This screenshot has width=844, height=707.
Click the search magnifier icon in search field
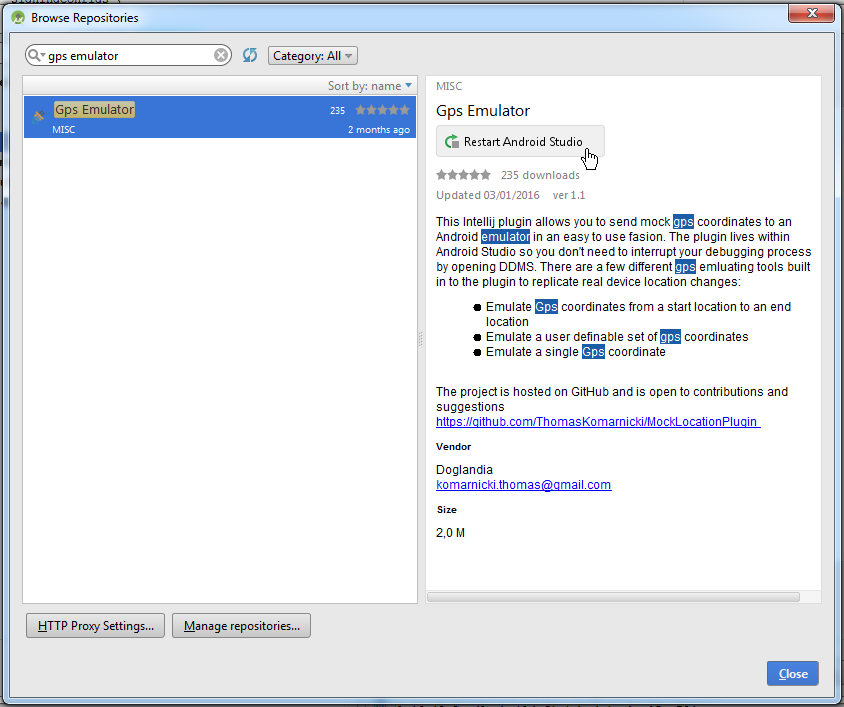click(x=36, y=55)
